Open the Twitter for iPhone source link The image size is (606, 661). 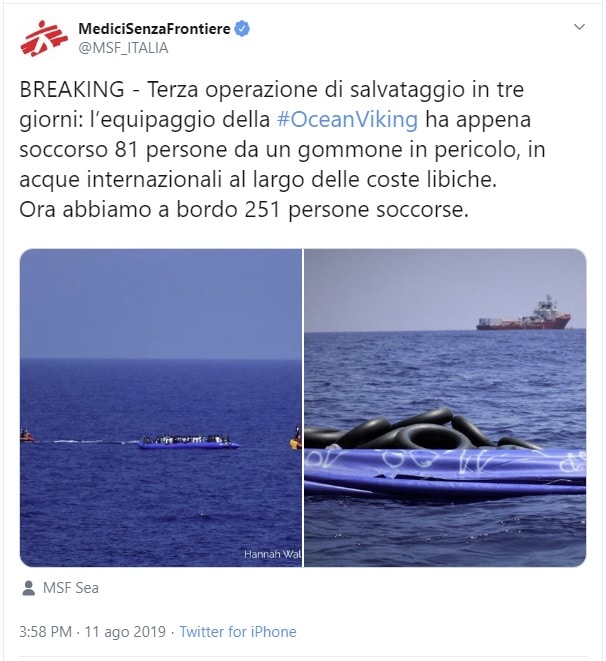238,632
